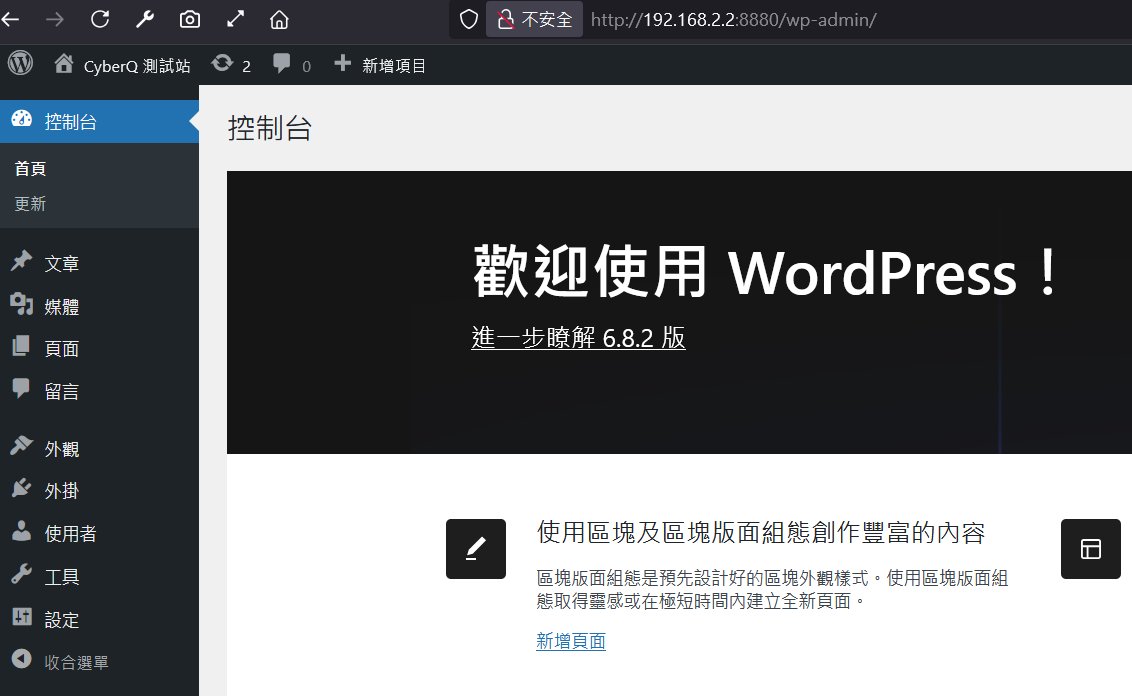Take a screenshot with the camera icon

click(x=190, y=19)
